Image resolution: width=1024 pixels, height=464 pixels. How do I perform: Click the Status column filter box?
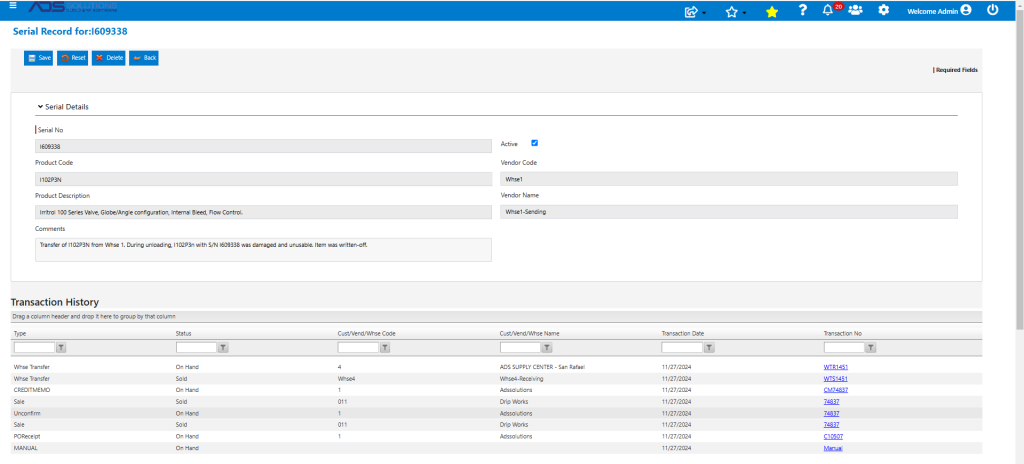[197, 348]
